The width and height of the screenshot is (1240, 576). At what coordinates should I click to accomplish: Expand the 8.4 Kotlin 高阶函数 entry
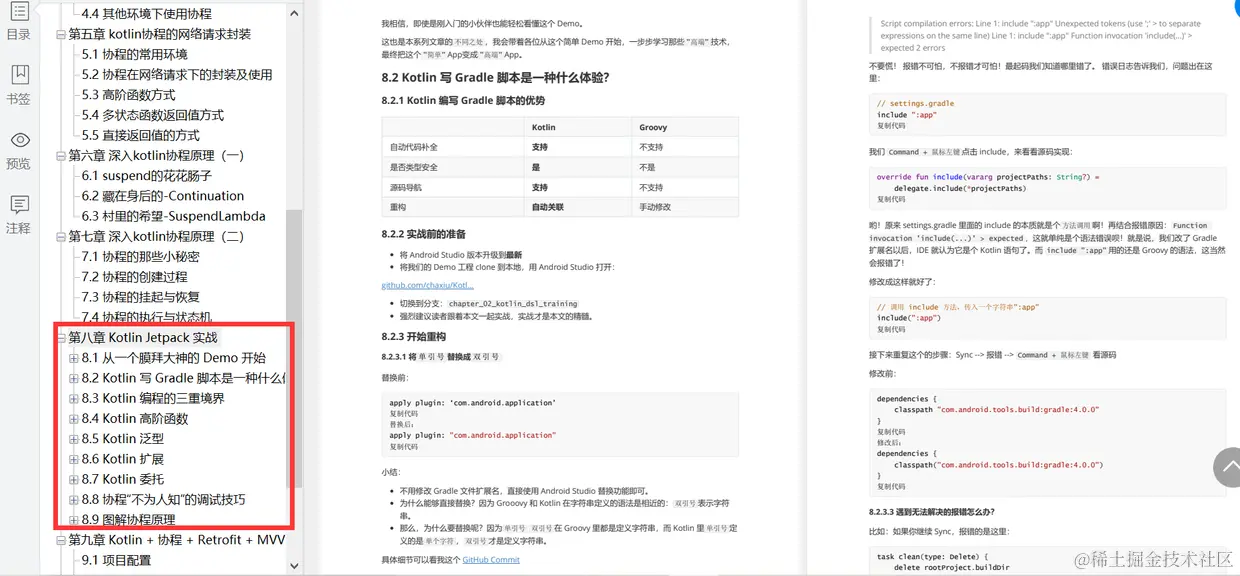74,418
